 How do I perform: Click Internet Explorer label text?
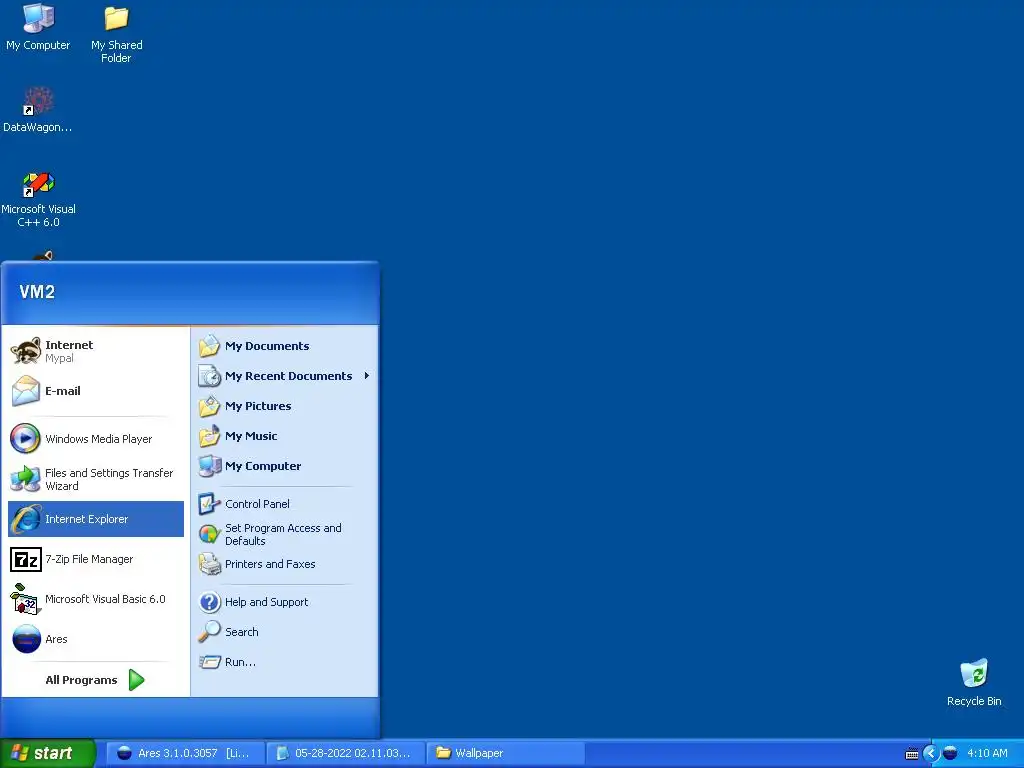86,519
